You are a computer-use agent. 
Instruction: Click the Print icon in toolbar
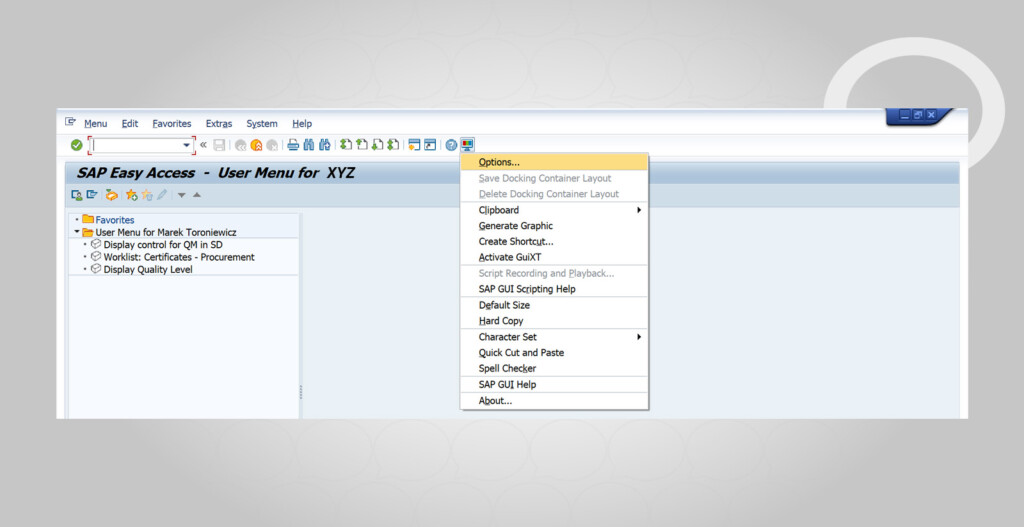tap(293, 145)
